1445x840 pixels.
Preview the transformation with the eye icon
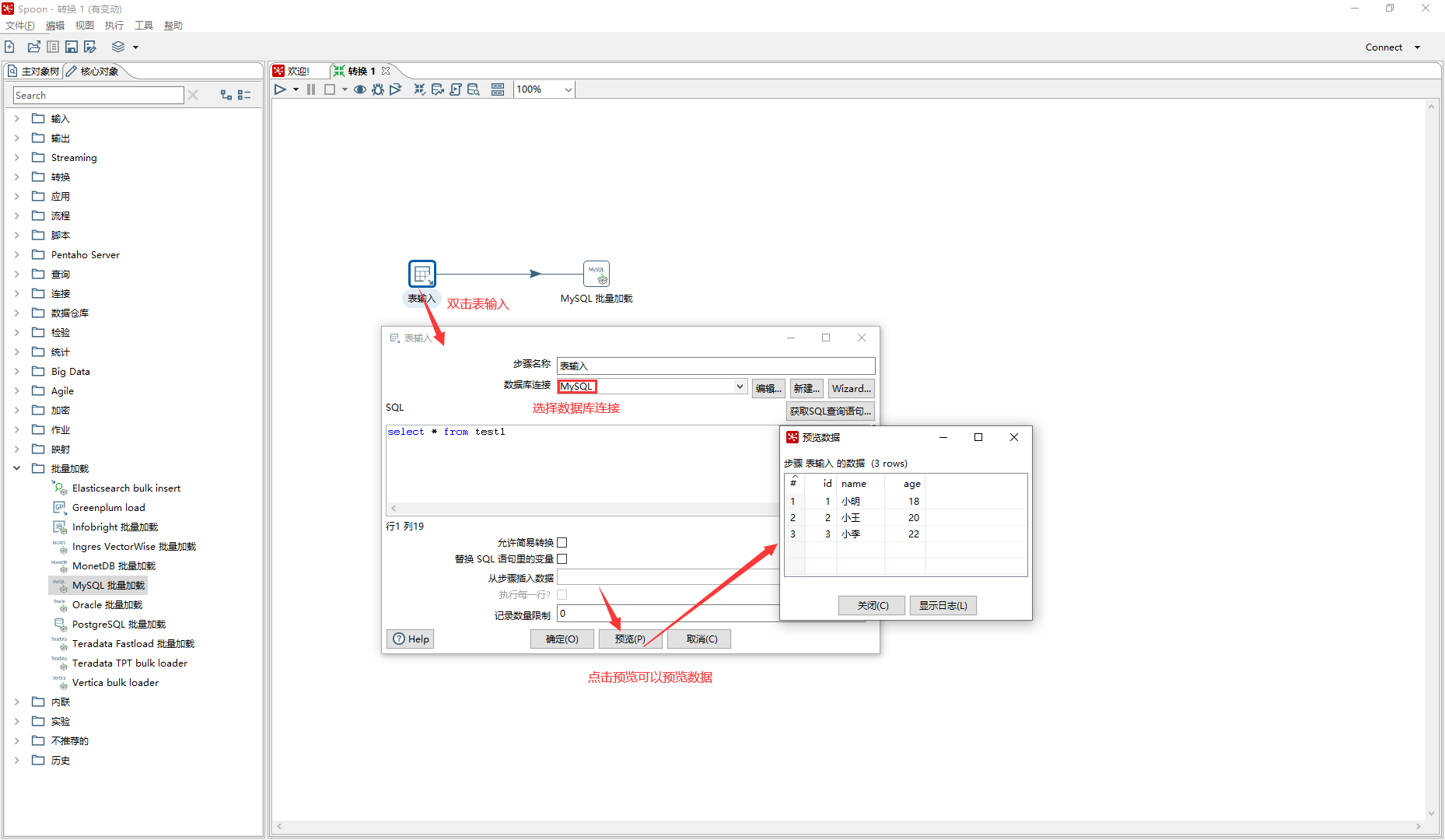tap(360, 89)
